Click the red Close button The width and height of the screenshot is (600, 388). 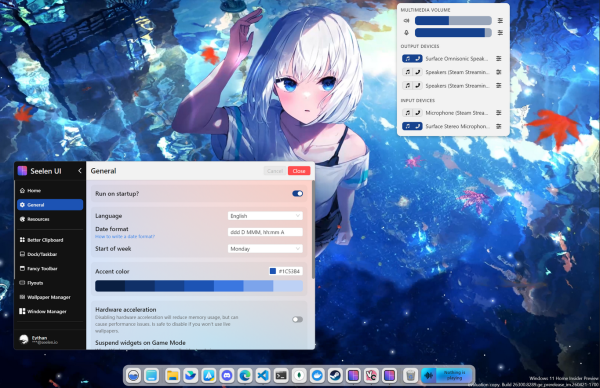click(x=299, y=171)
